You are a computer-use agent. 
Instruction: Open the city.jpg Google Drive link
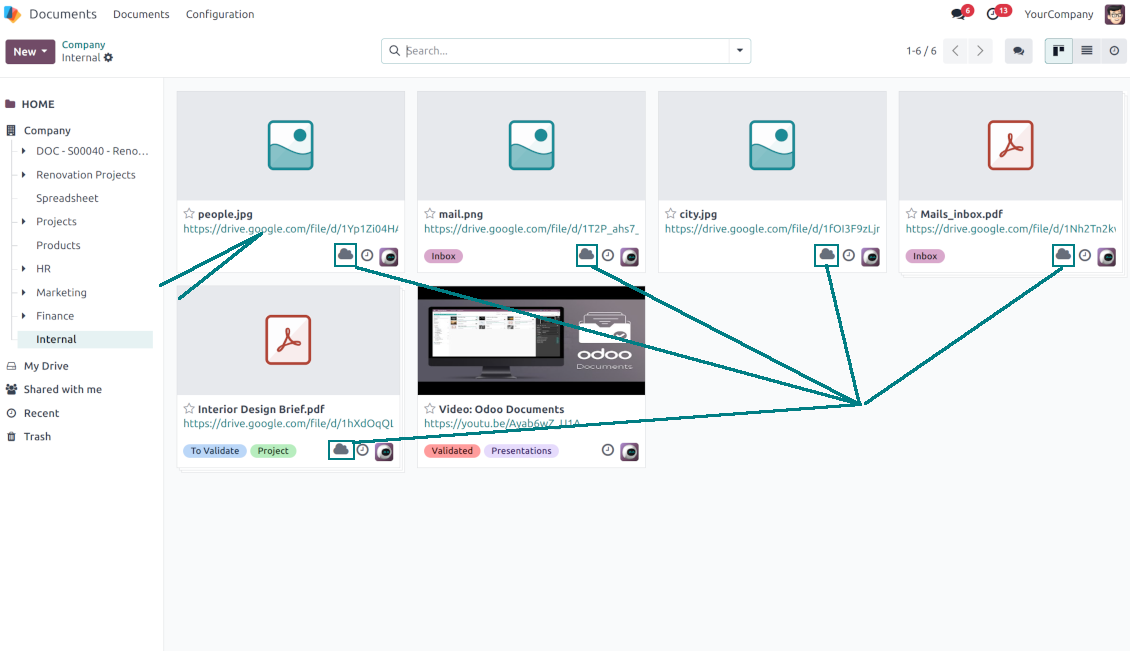pyautogui.click(x=772, y=229)
